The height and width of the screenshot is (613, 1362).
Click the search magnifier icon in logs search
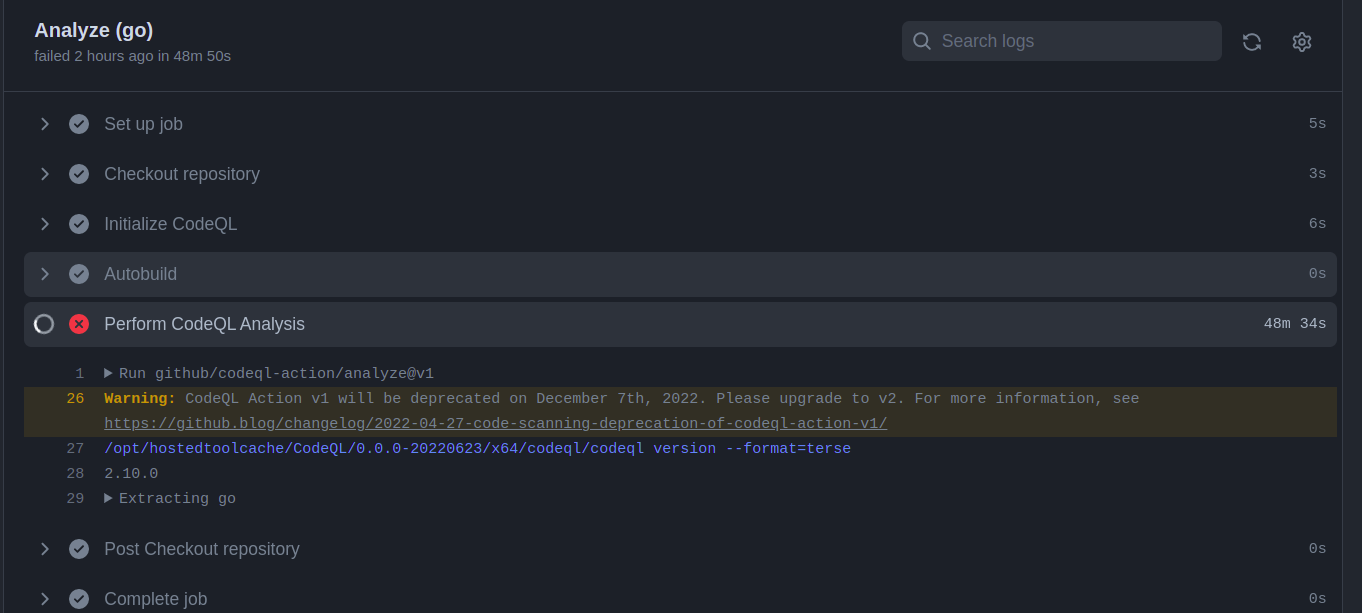coord(921,41)
